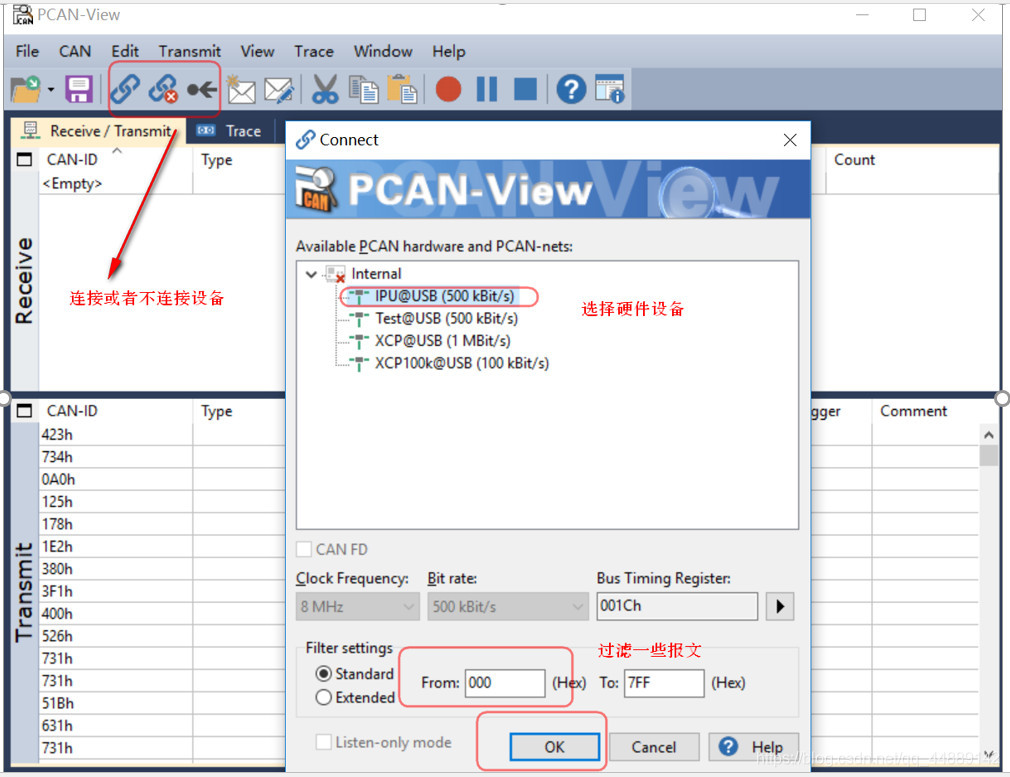Click the Help question mark toolbar icon
The height and width of the screenshot is (777, 1010).
pos(571,89)
